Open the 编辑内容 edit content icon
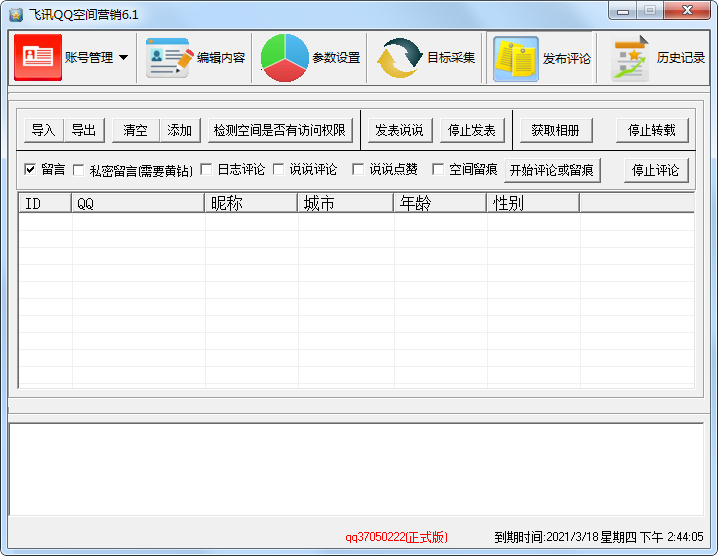 click(169, 58)
